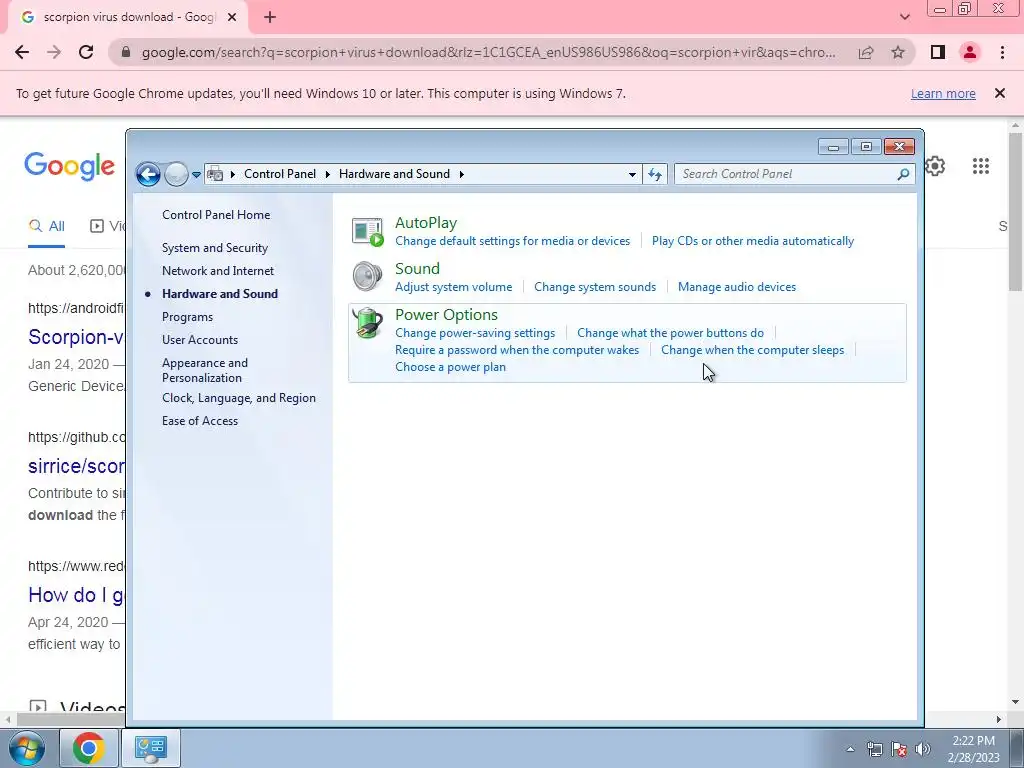Viewport: 1024px width, 768px height.
Task: Open Network and Internet category
Action: pos(218,271)
